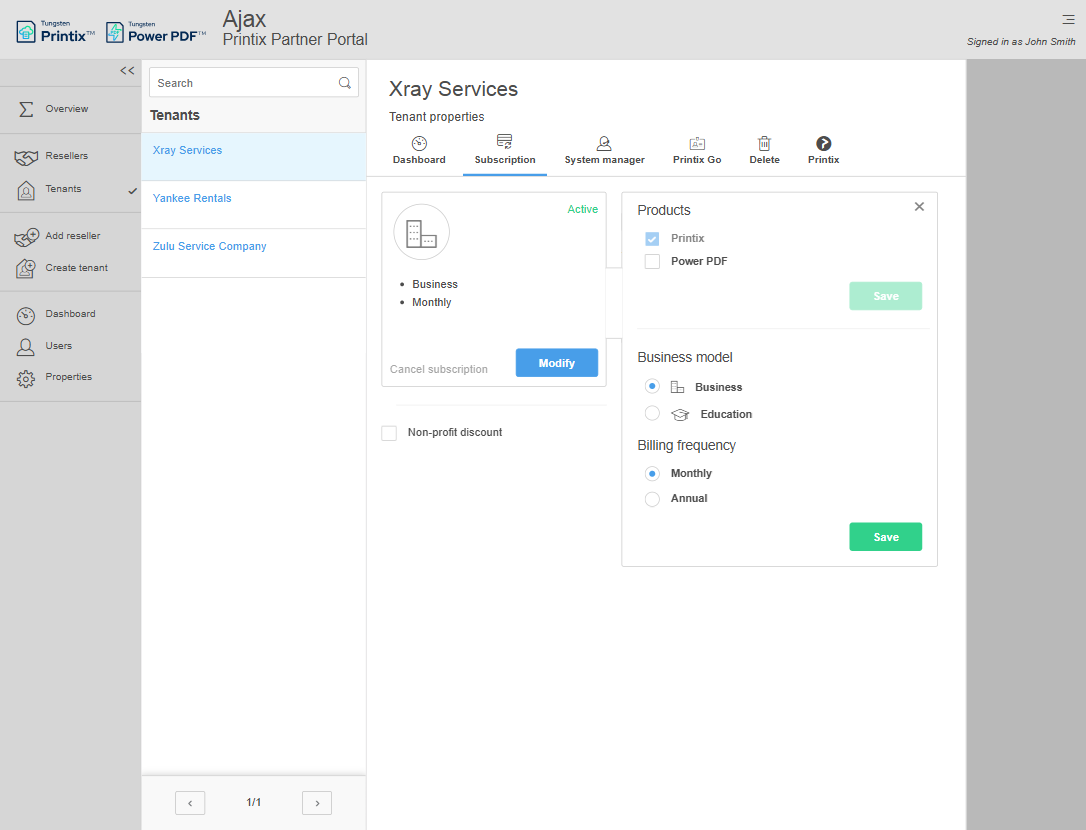Click the Delete trash can icon
This screenshot has width=1086, height=830.
[764, 144]
